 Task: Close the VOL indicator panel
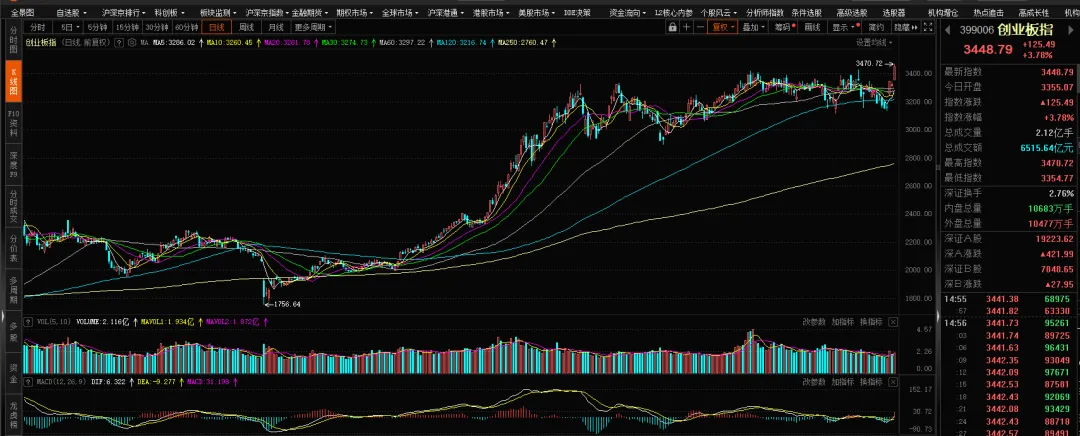click(893, 322)
